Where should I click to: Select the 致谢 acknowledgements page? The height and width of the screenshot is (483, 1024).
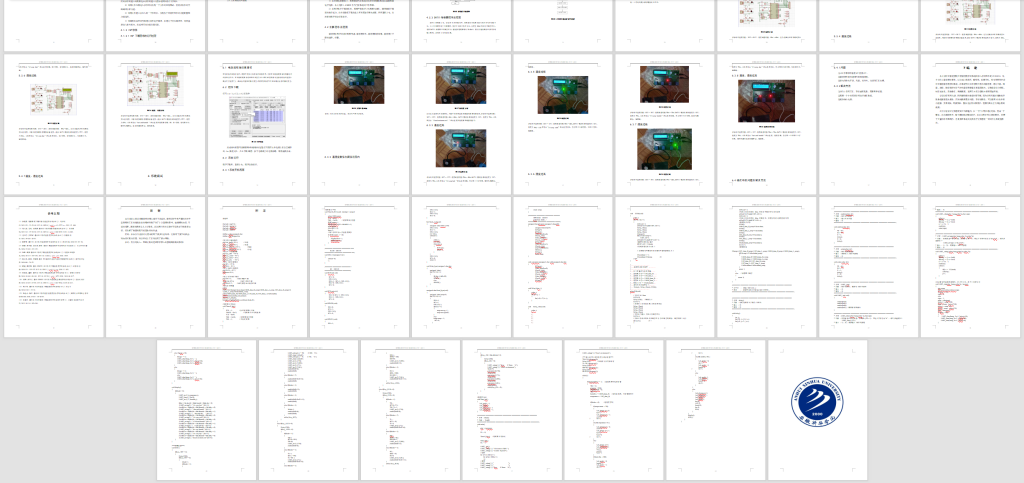pyautogui.click(x=154, y=266)
